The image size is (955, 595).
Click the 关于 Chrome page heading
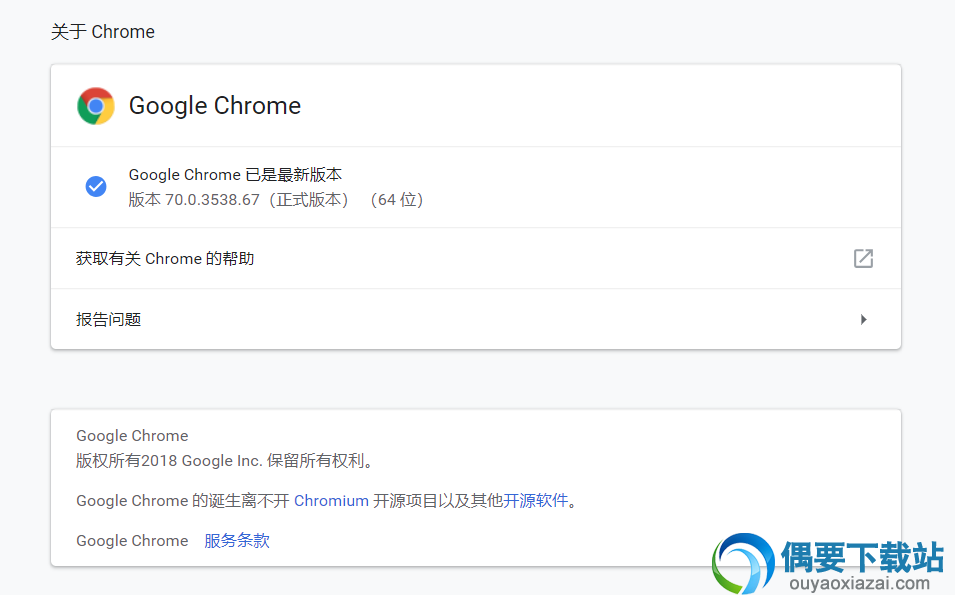[102, 32]
